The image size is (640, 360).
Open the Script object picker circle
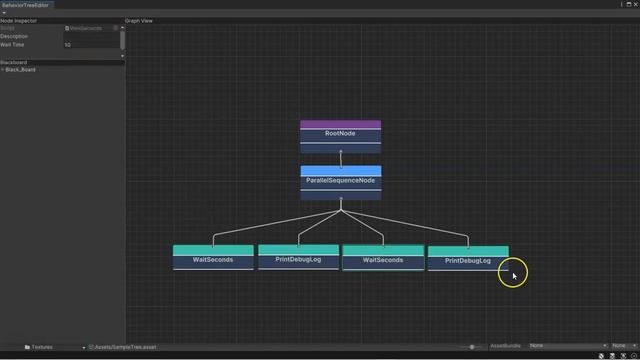tap(116, 28)
